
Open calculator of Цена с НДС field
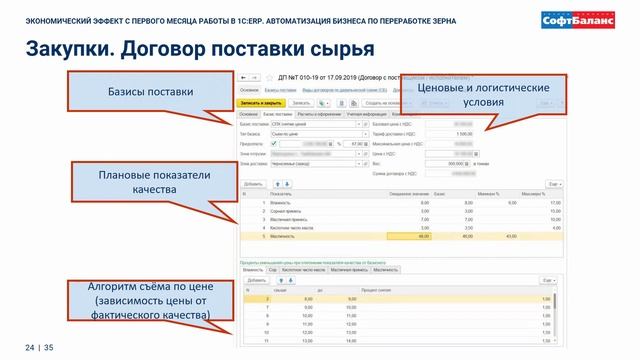476,154
